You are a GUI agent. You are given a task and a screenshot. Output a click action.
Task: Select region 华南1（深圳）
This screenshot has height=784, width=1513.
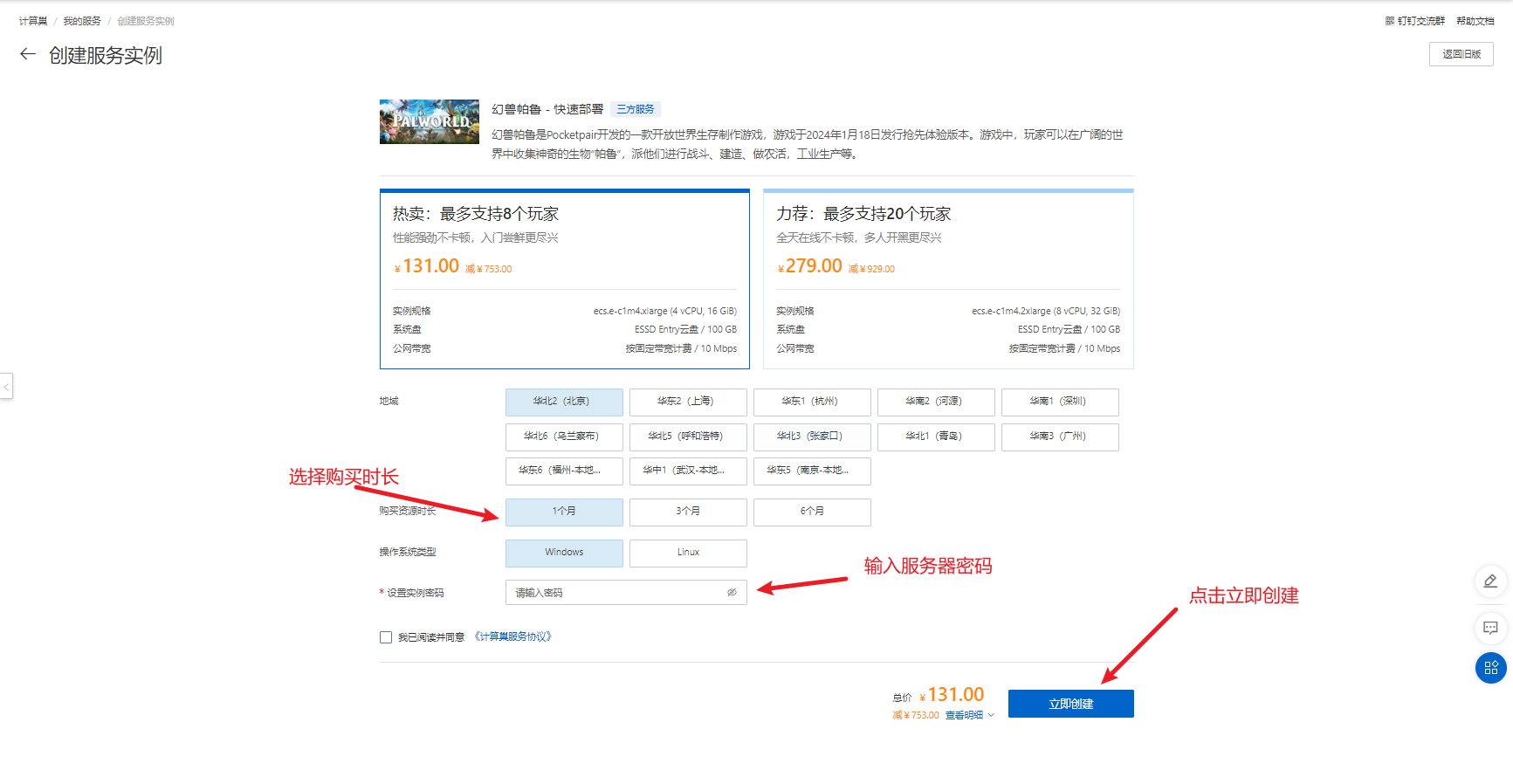tap(1060, 402)
